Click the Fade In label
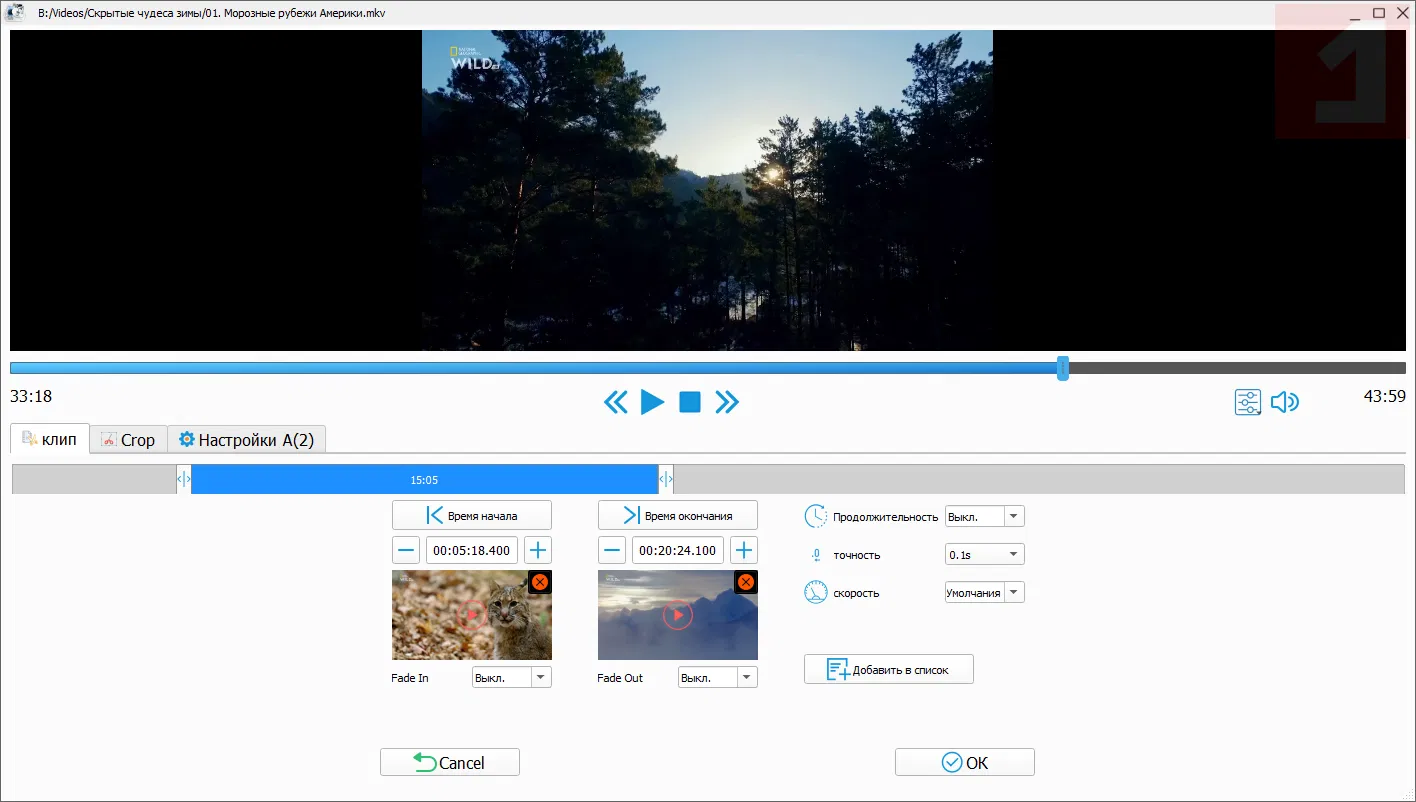Screen dimensions: 1416x802 (410, 678)
